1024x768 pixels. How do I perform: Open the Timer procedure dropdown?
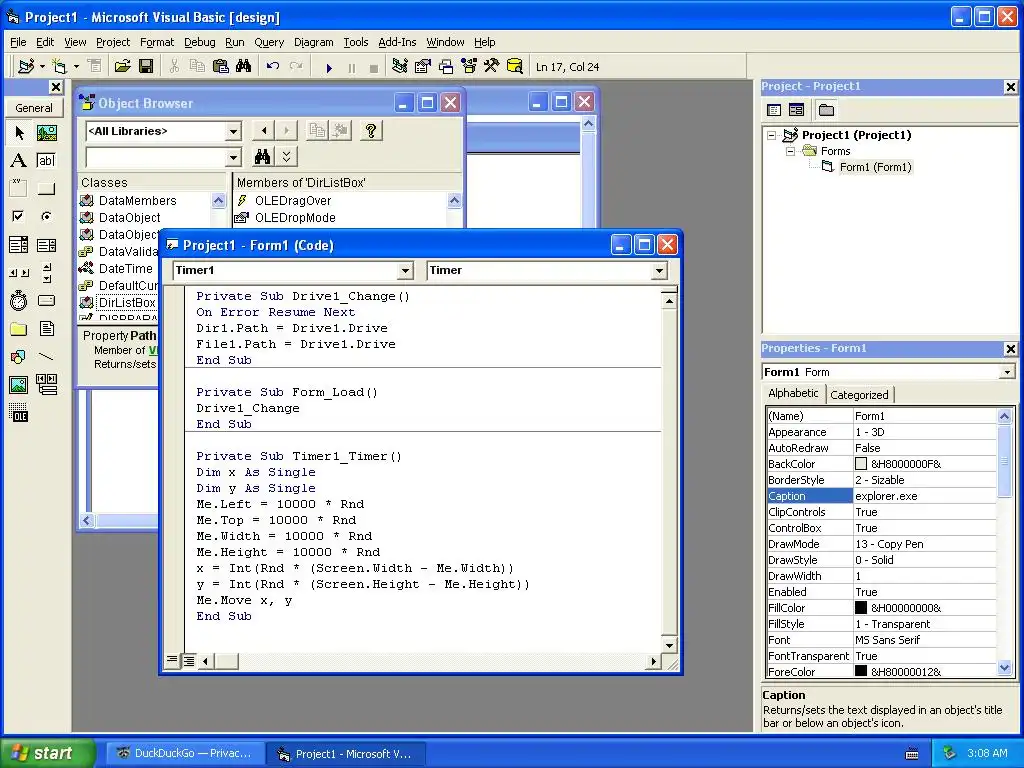click(659, 270)
